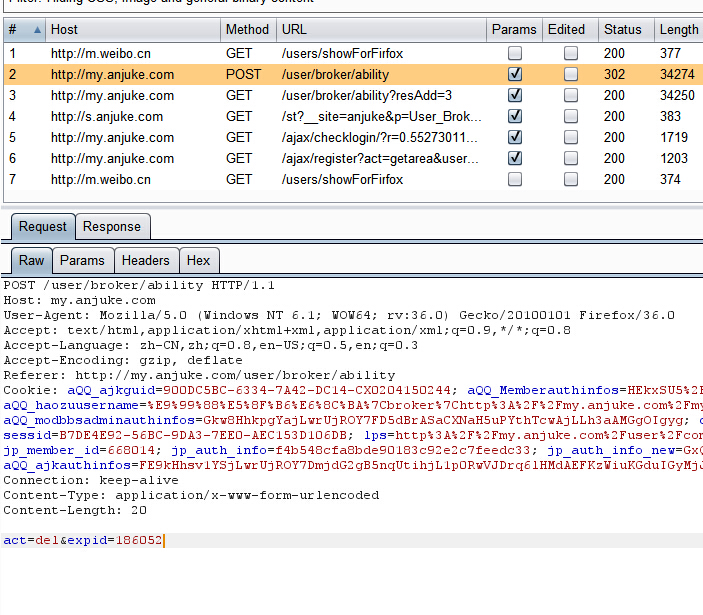703x615 pixels.
Task: Select the /ajax/register?act=getarea URL cell
Action: [x=380, y=159]
